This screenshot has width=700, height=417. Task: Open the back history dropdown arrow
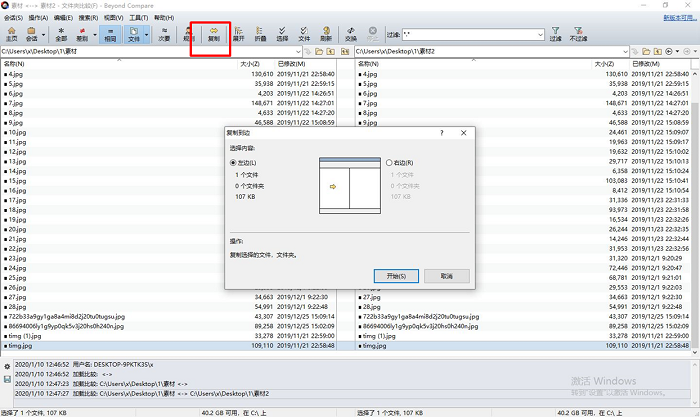point(677,52)
